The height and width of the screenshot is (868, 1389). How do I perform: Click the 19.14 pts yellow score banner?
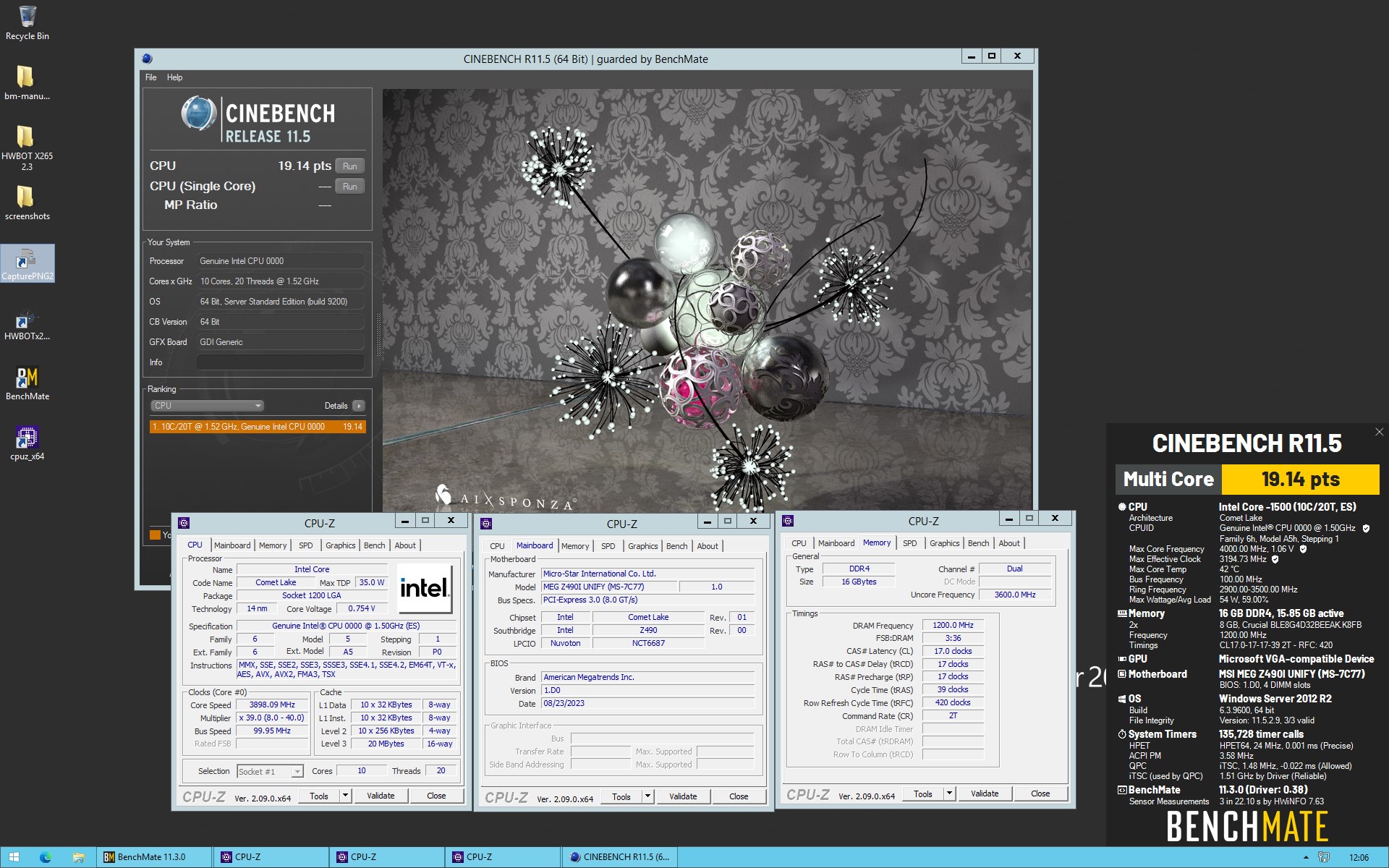(1300, 479)
